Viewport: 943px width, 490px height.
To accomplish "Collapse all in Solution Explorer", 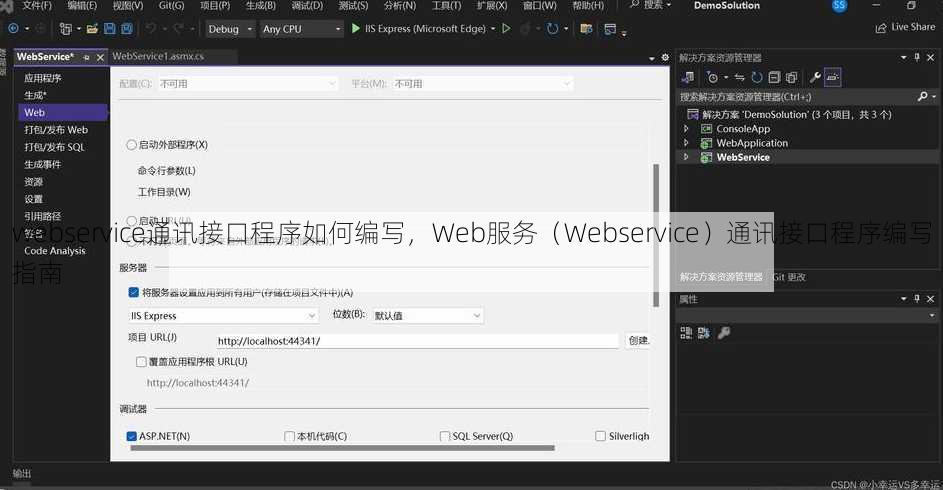I will (x=775, y=77).
